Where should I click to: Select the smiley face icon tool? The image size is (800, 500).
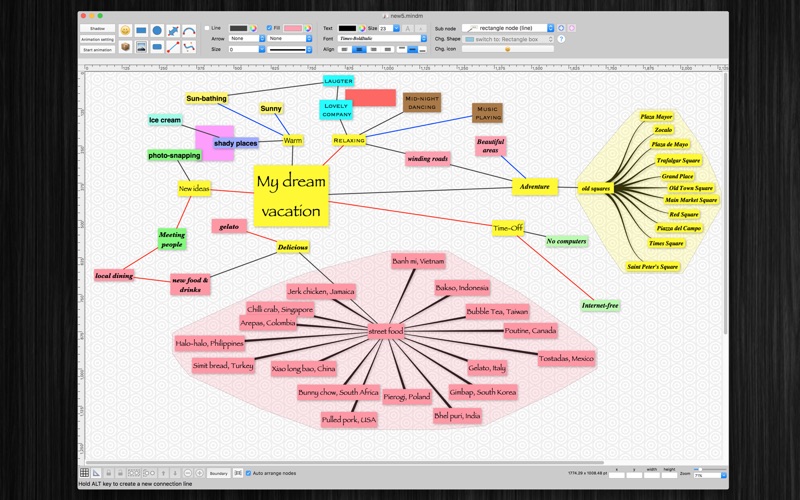pos(126,31)
